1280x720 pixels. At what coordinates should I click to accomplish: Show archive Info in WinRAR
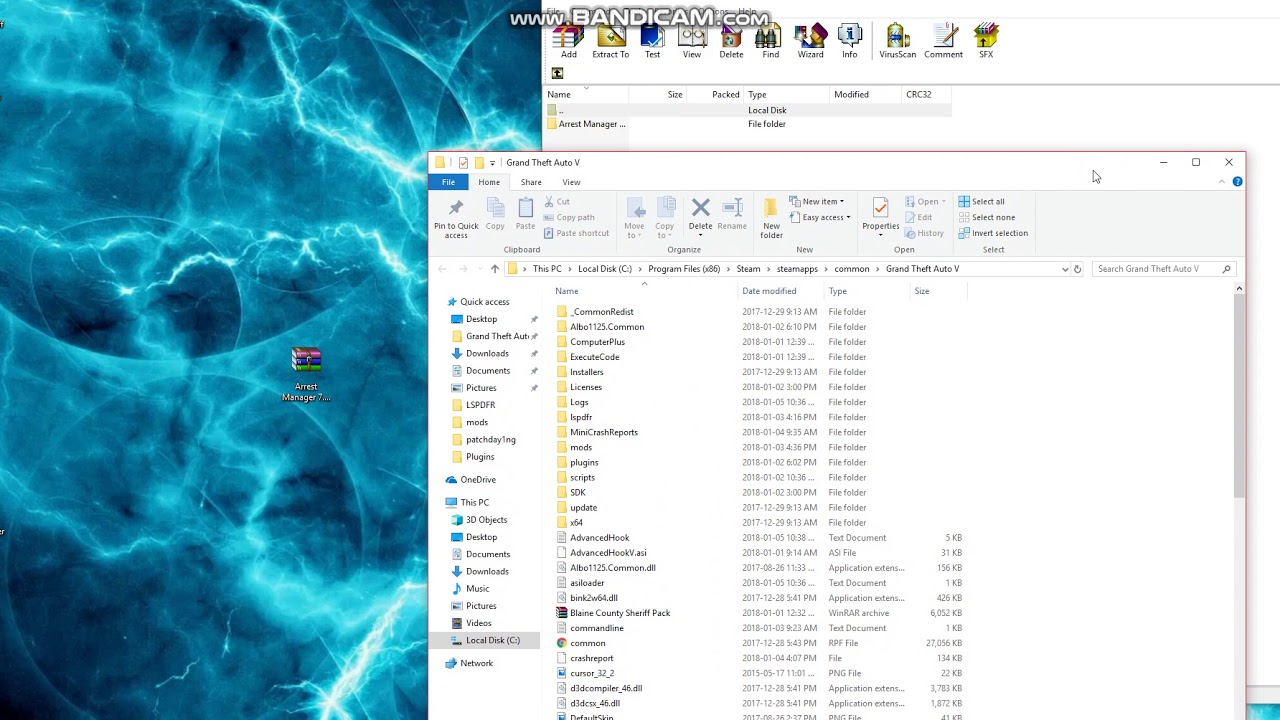tap(849, 41)
